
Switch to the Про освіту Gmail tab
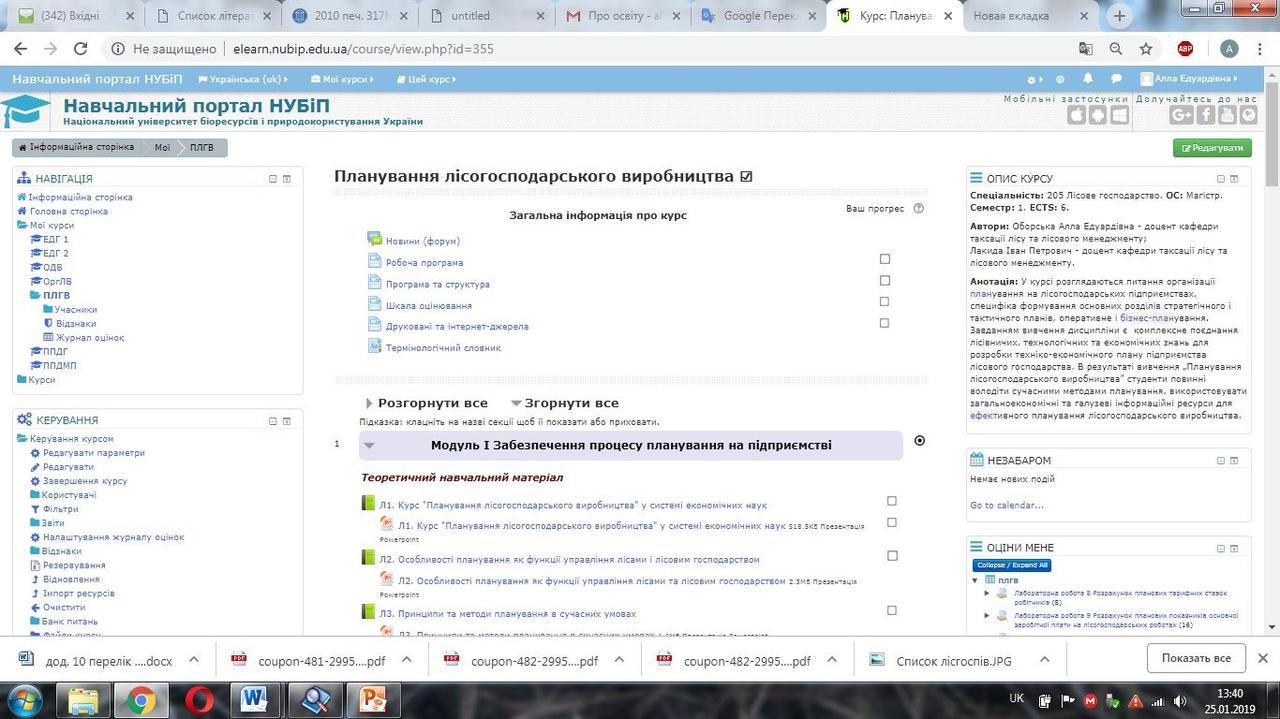(625, 16)
